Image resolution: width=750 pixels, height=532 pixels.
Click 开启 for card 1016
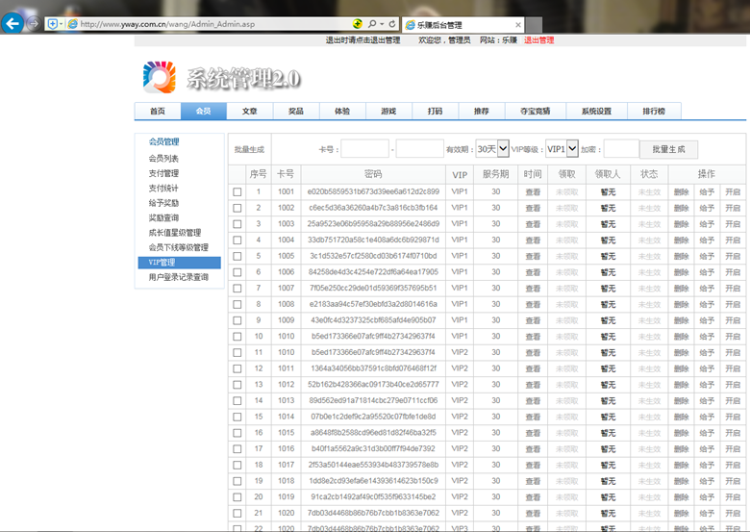coord(733,449)
